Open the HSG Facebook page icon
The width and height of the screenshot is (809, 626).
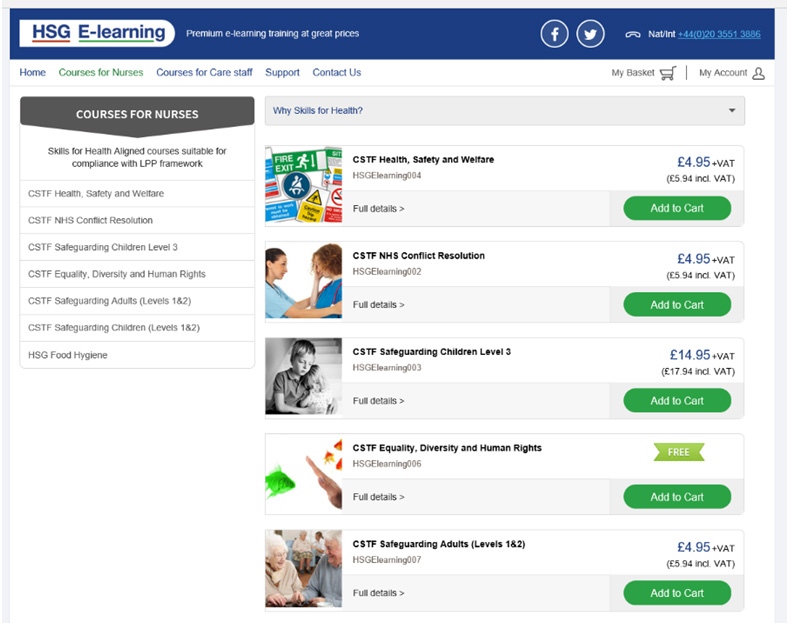point(555,34)
